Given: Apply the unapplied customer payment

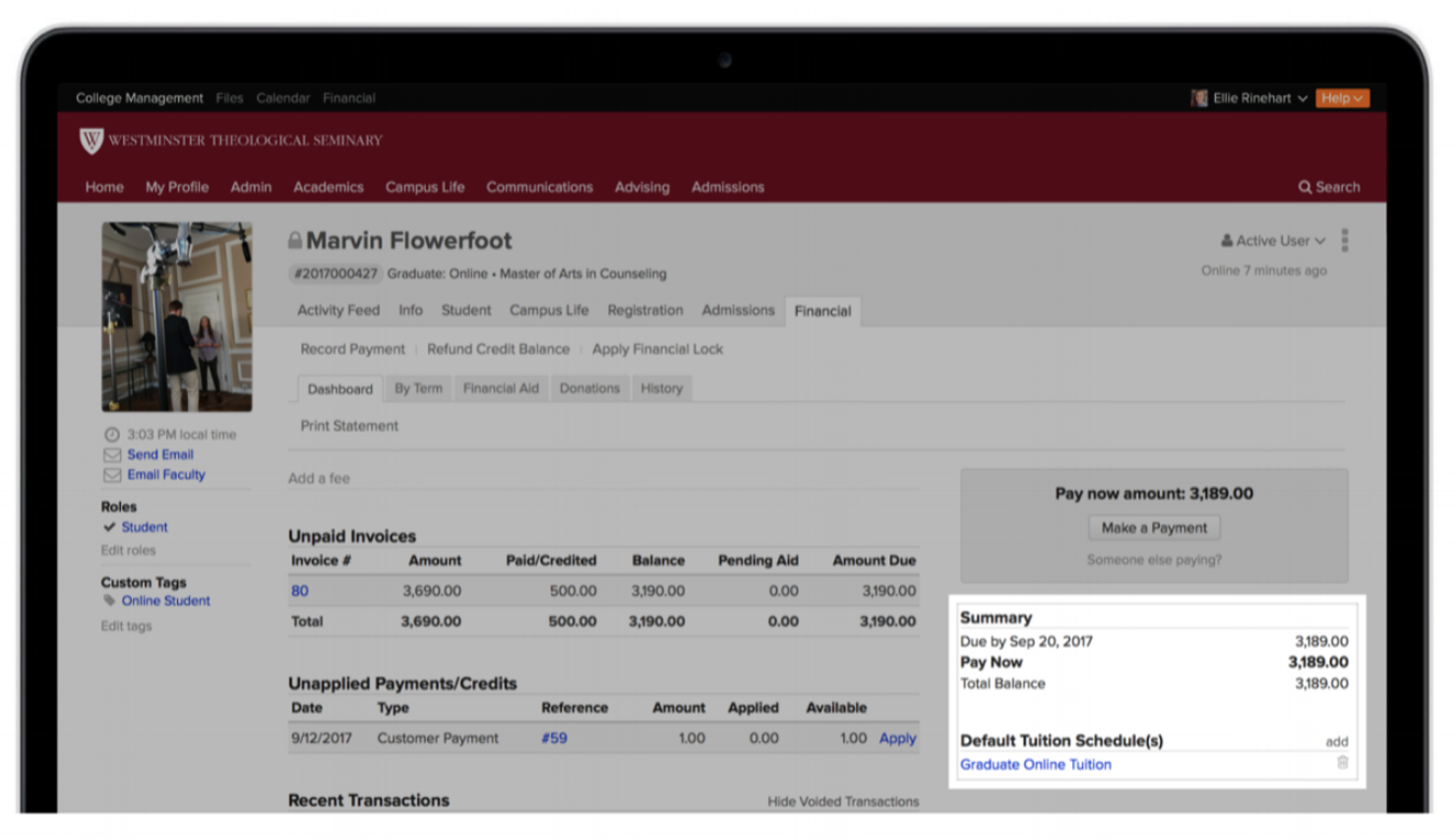Looking at the screenshot, I should 897,738.
